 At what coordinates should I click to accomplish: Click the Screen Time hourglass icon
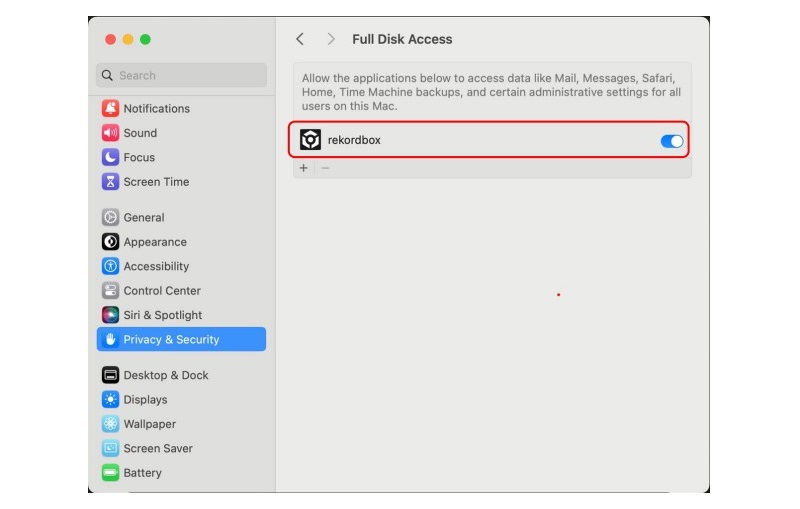(x=110, y=182)
